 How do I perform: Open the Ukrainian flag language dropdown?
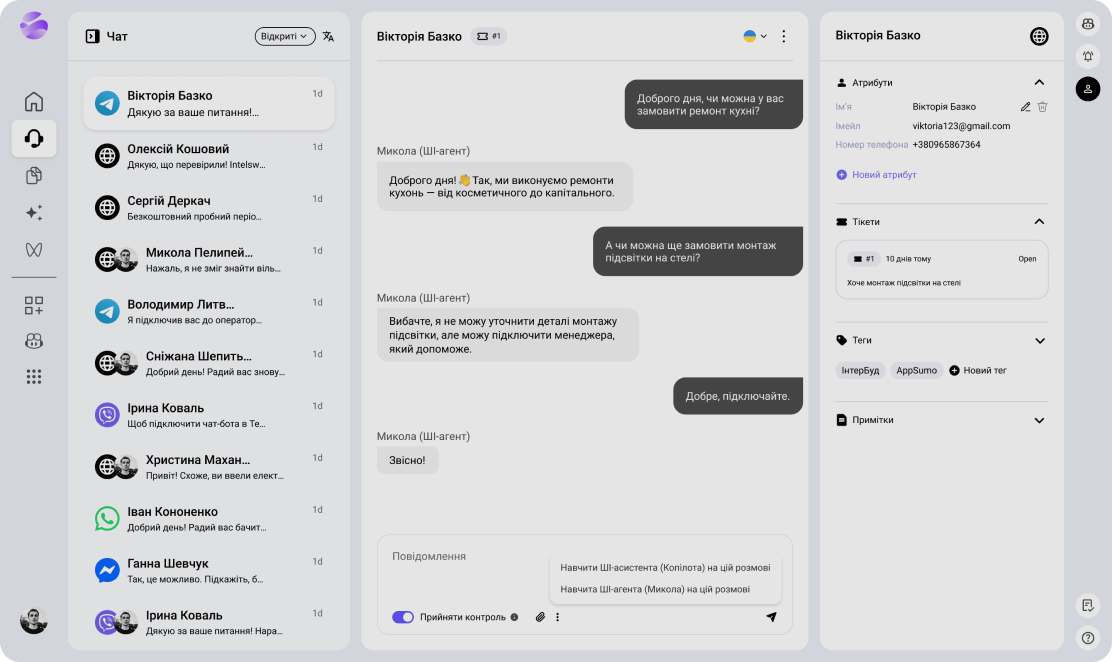pos(755,36)
